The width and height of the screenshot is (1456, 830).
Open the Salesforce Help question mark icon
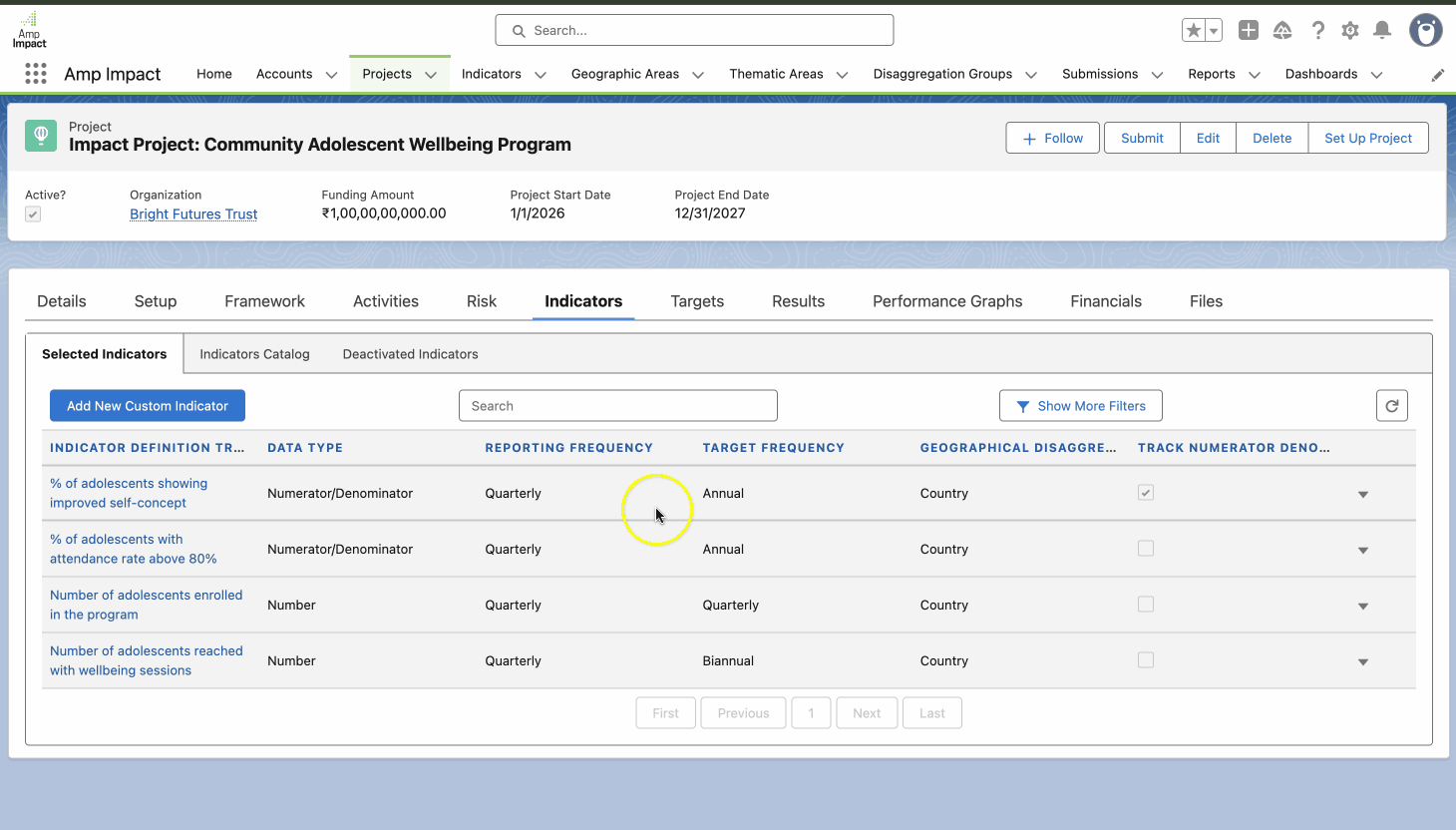coord(1317,31)
